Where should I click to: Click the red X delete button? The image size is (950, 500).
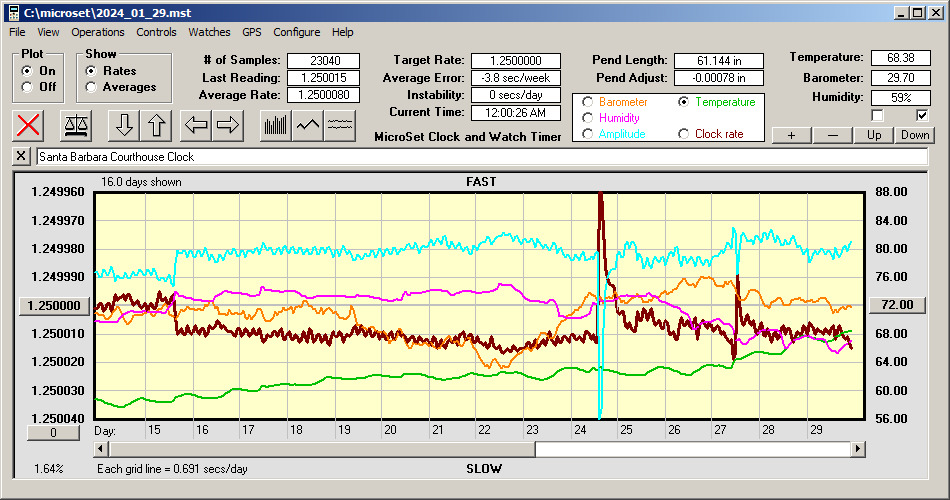pos(28,125)
